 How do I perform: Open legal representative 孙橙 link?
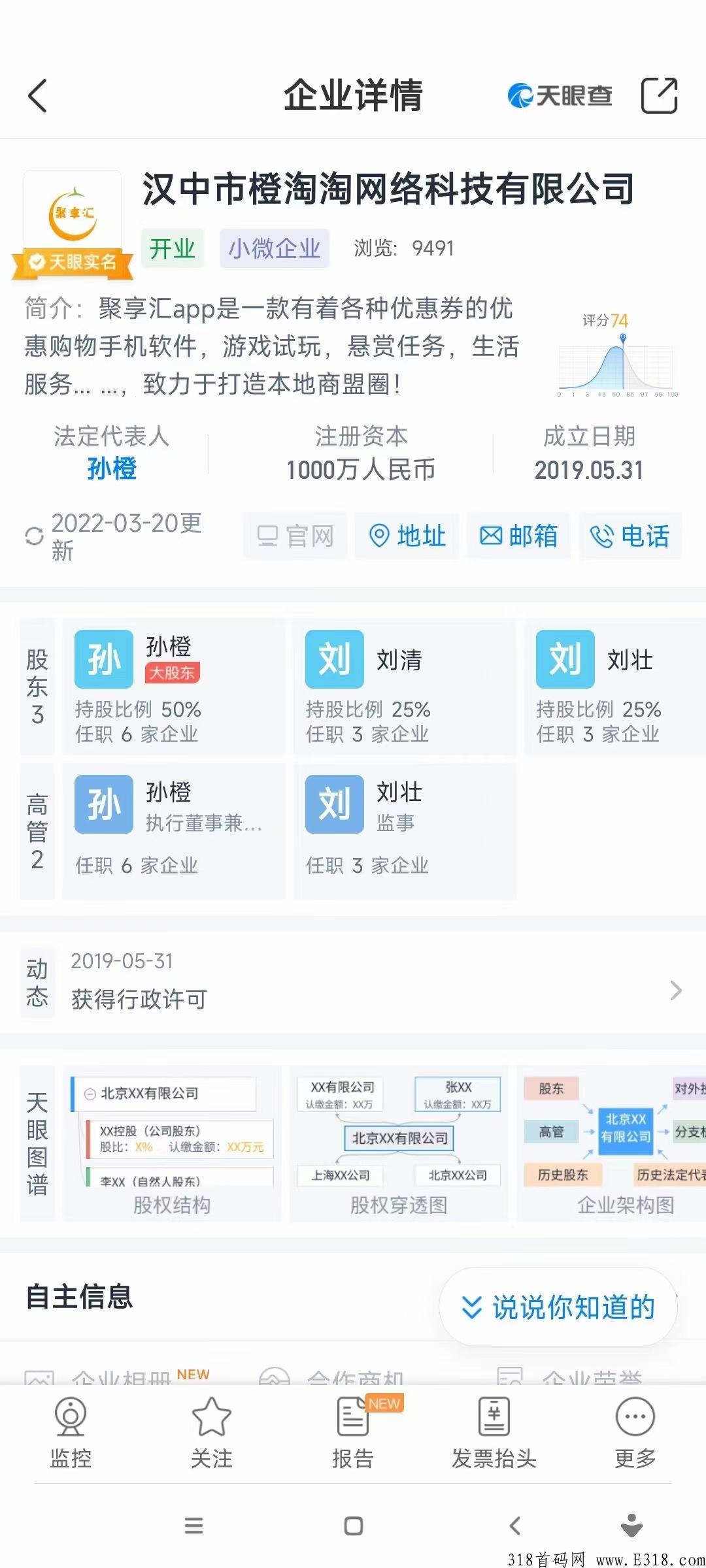point(112,469)
